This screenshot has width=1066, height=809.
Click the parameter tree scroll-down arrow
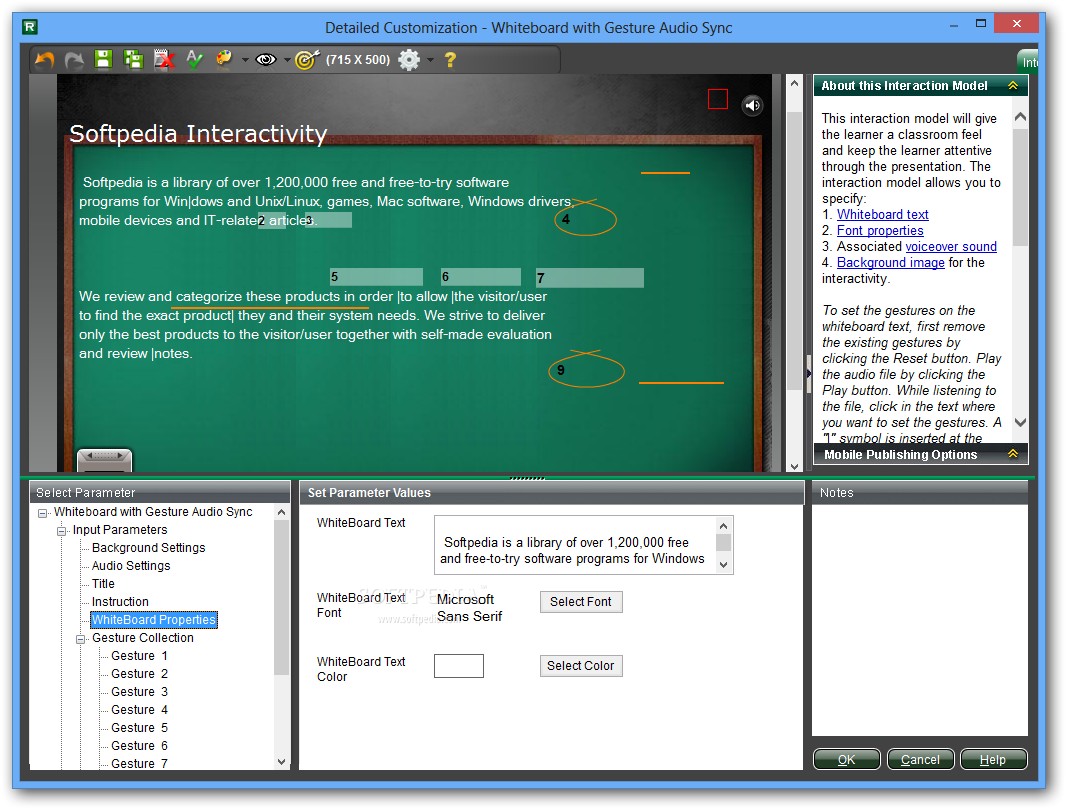coord(281,762)
